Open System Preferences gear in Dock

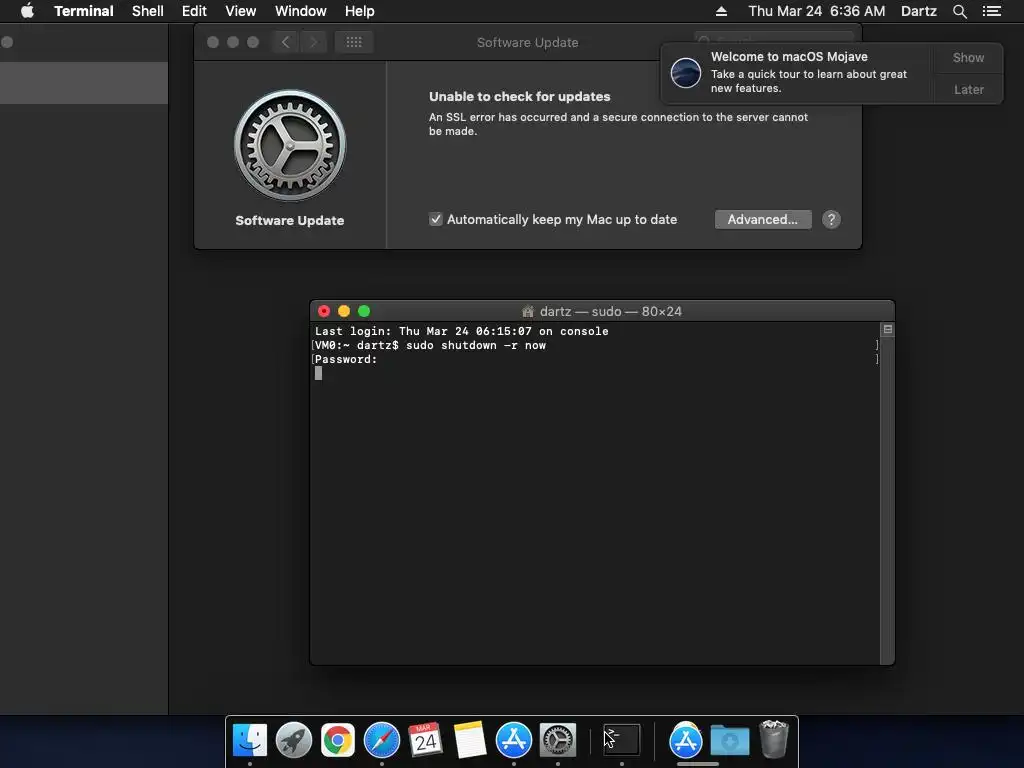(558, 741)
